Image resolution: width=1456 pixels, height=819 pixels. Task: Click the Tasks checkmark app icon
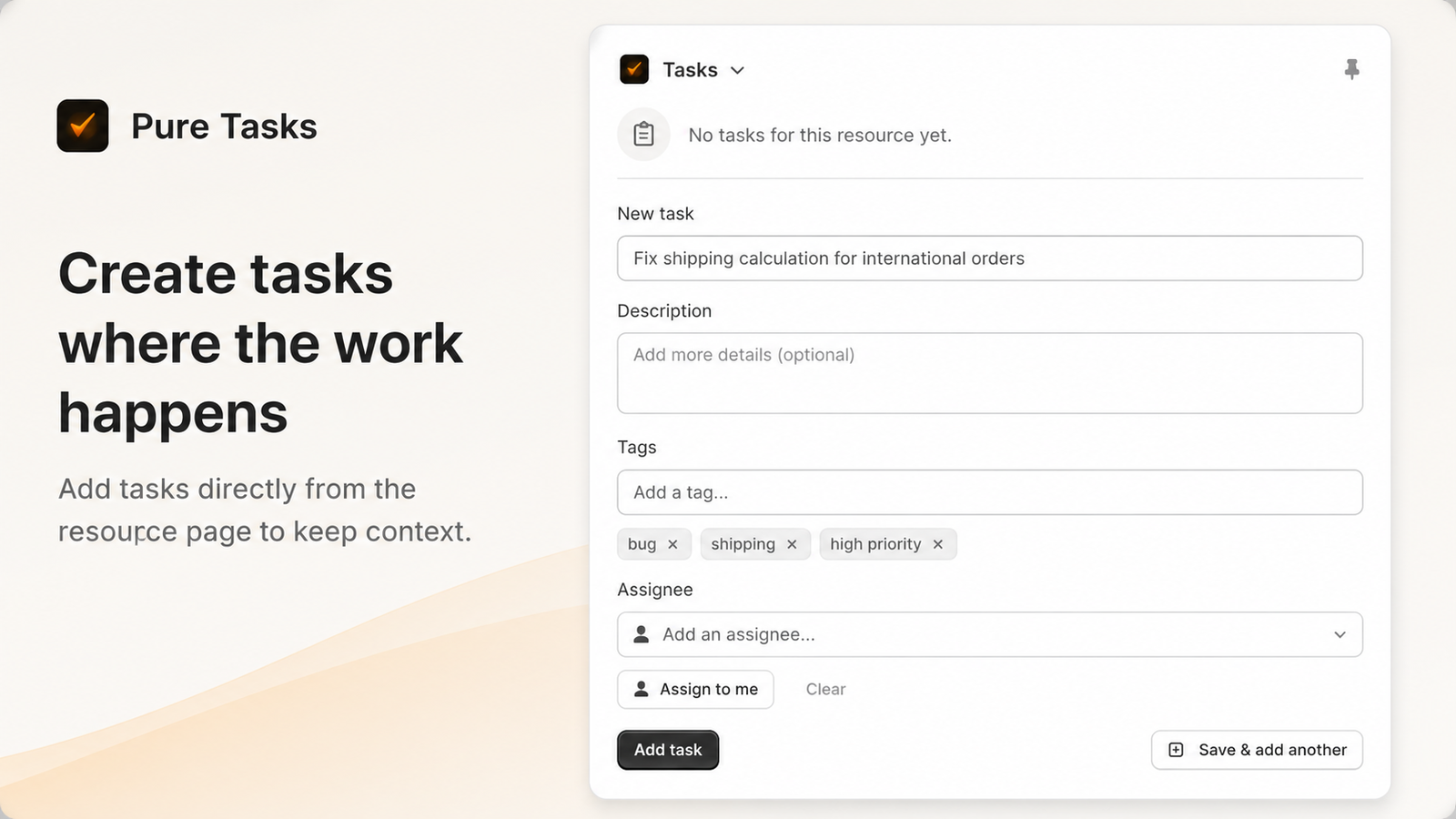(634, 69)
